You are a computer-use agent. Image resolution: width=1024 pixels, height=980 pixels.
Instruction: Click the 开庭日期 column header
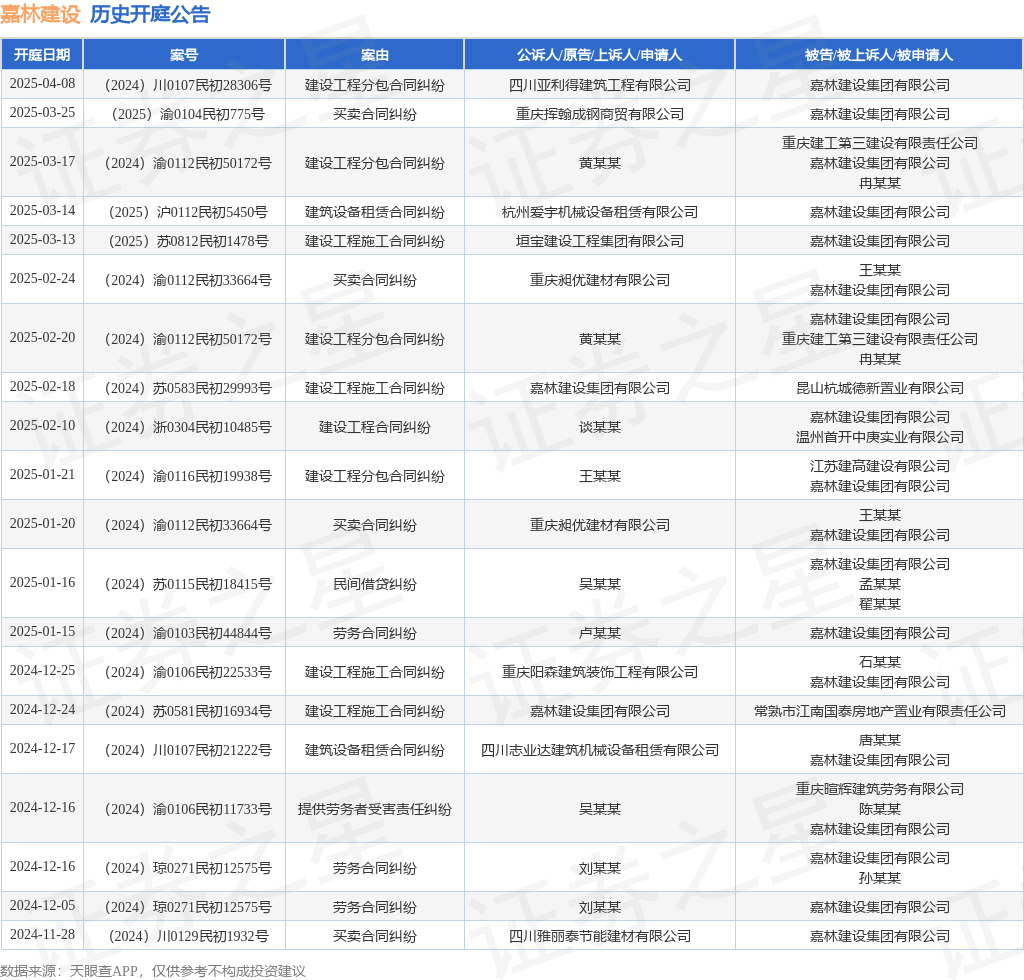42,55
